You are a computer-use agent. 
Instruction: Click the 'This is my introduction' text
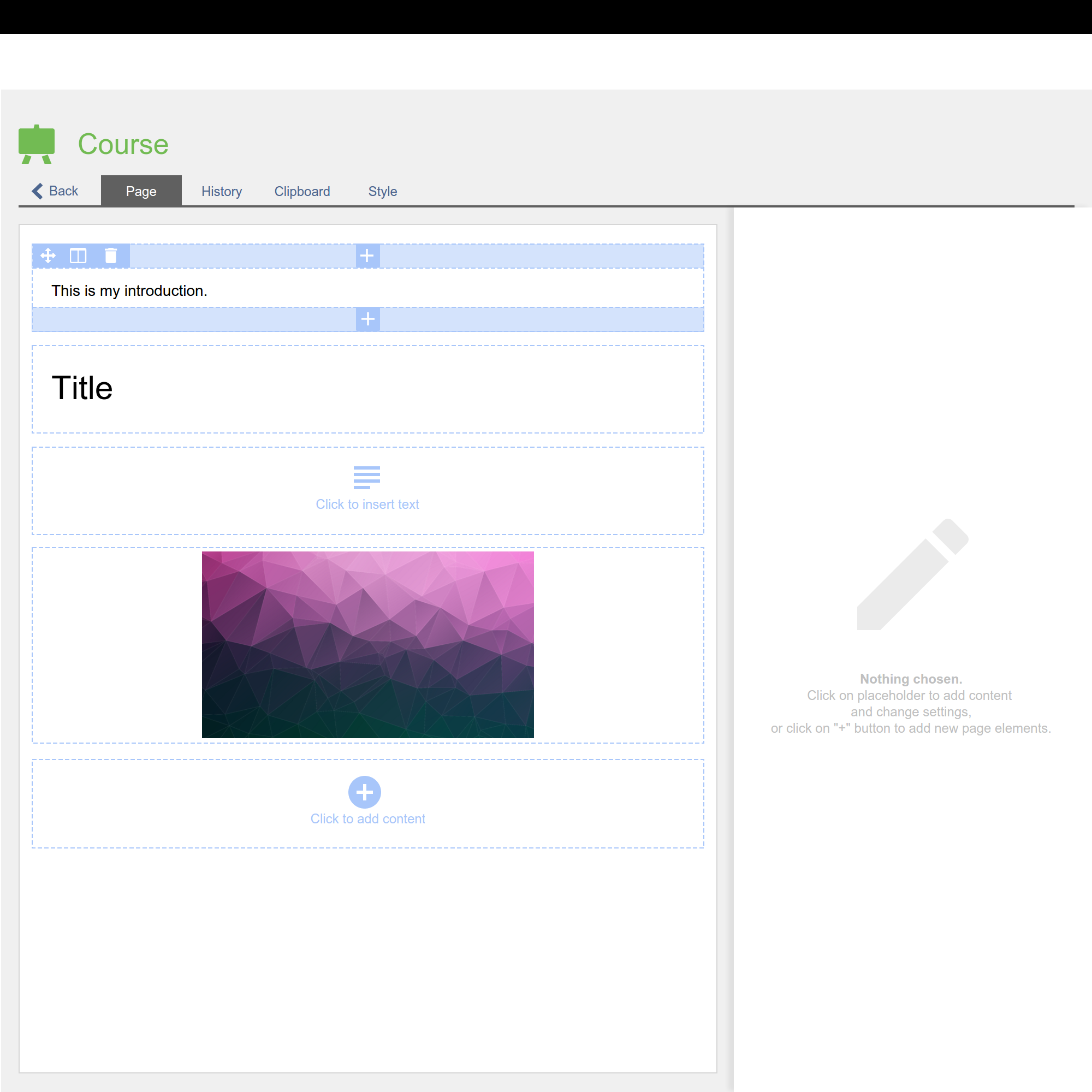(129, 290)
